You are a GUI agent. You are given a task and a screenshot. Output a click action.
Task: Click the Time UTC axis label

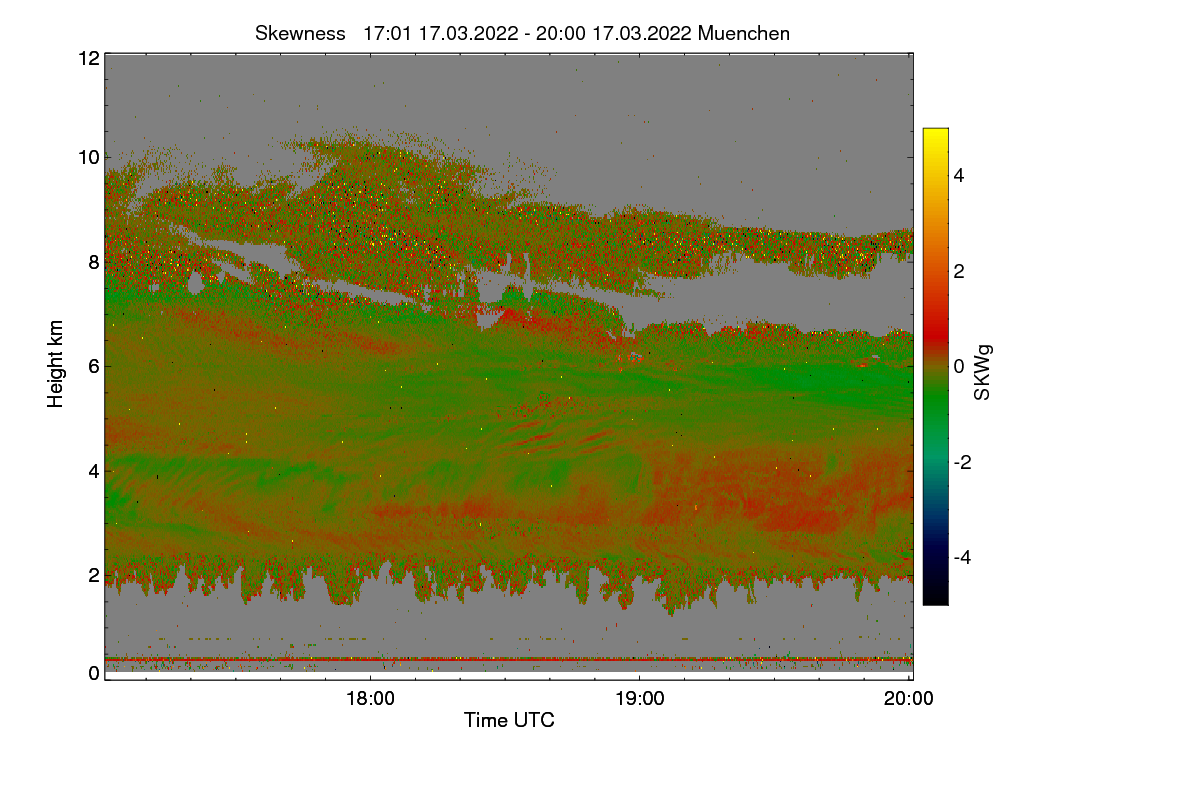[x=509, y=719]
